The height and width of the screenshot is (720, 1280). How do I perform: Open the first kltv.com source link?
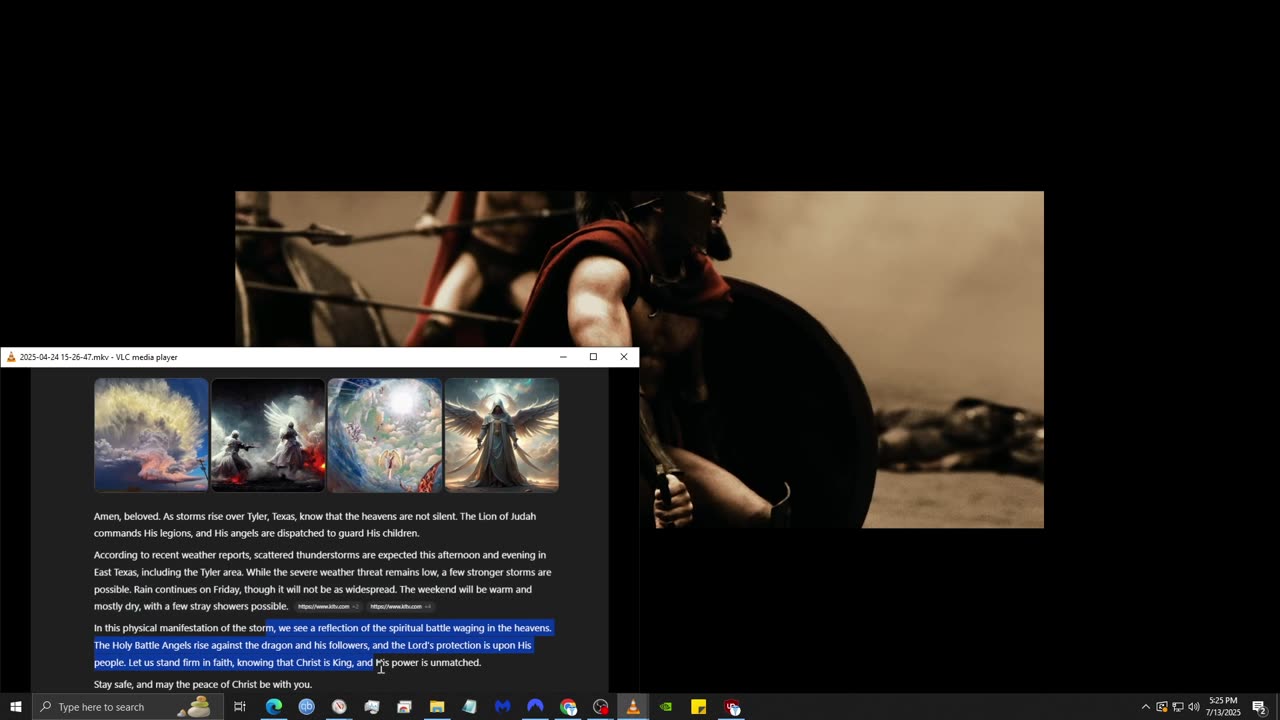pyautogui.click(x=328, y=607)
